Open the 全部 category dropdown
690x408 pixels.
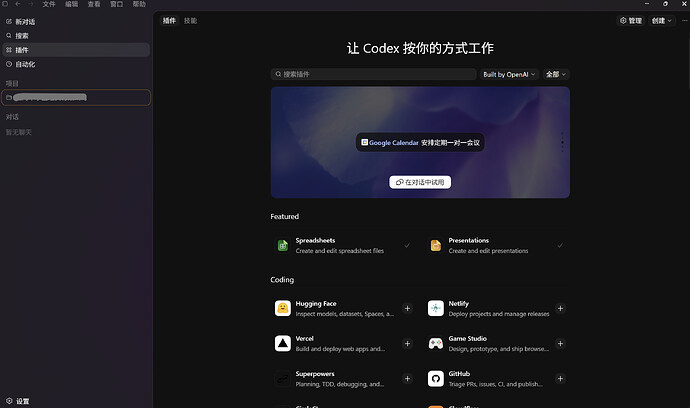[556, 74]
